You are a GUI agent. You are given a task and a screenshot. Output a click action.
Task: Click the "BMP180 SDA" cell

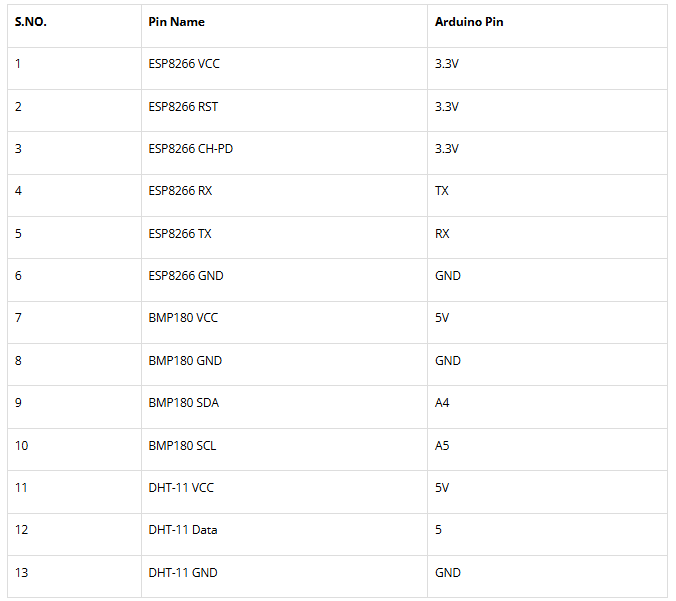point(184,403)
